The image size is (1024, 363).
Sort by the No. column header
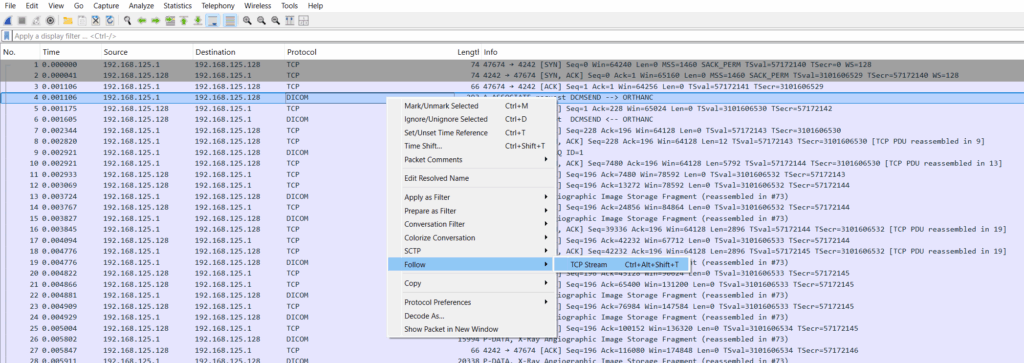[20, 52]
